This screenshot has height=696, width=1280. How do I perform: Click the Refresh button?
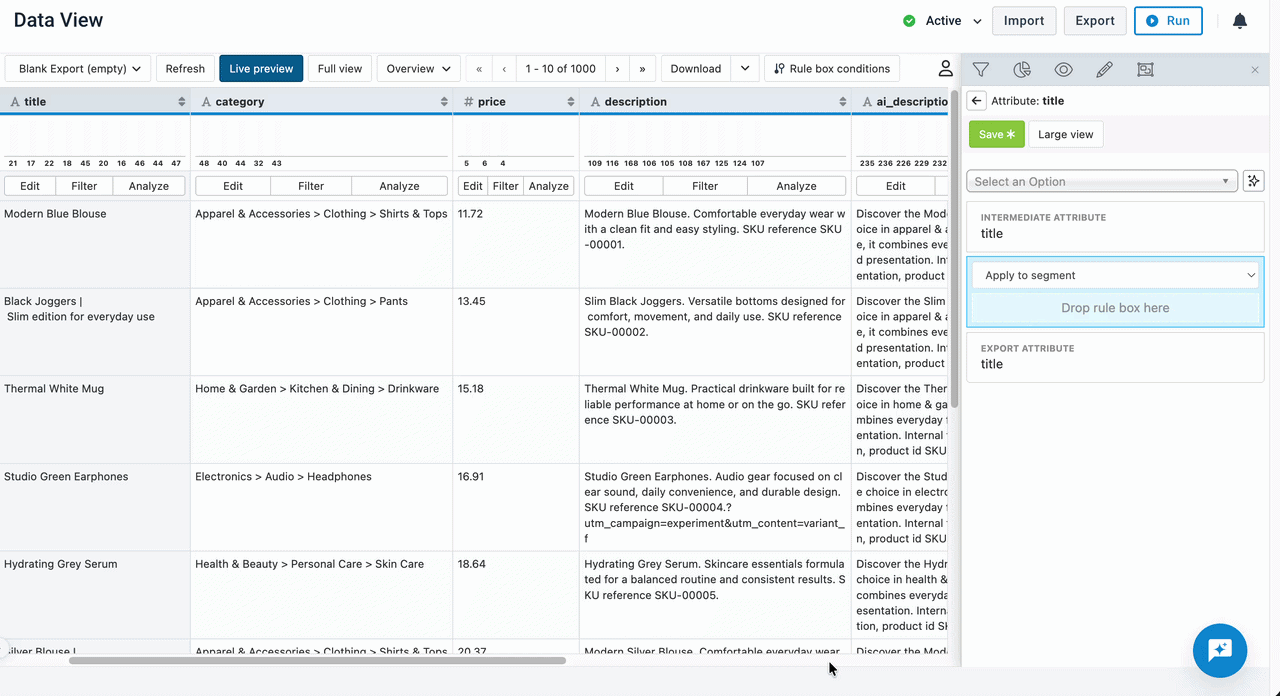(185, 69)
